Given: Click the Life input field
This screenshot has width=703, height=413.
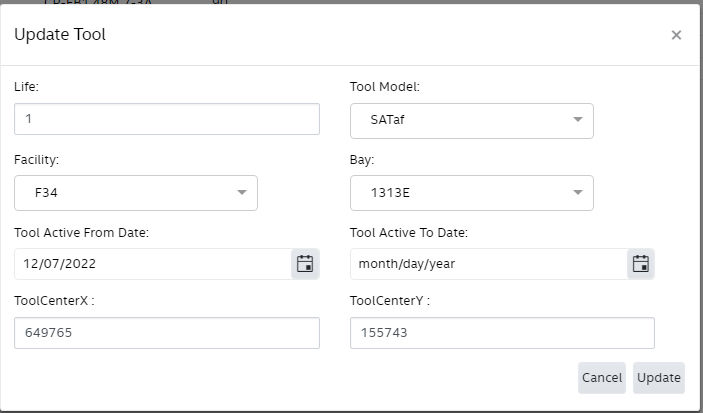Looking at the screenshot, I should coord(167,119).
